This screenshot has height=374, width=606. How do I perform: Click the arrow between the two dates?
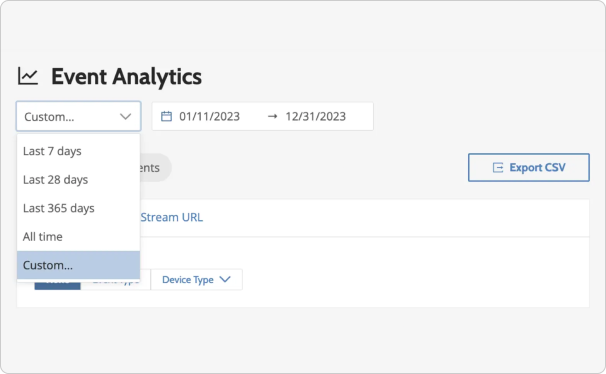272,116
